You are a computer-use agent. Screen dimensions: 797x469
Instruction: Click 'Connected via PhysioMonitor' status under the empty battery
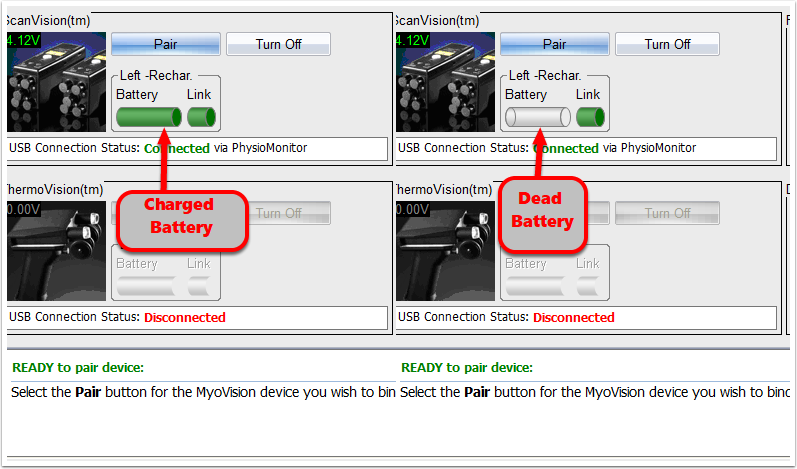click(x=615, y=148)
